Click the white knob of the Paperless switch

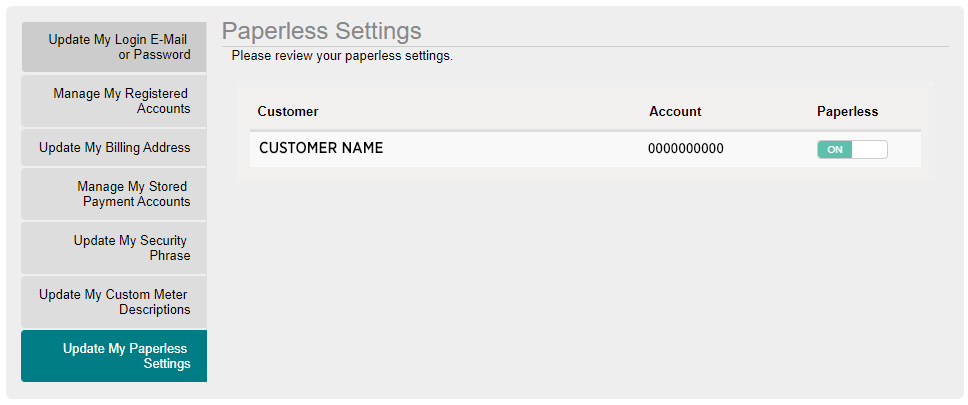pyautogui.click(x=869, y=149)
